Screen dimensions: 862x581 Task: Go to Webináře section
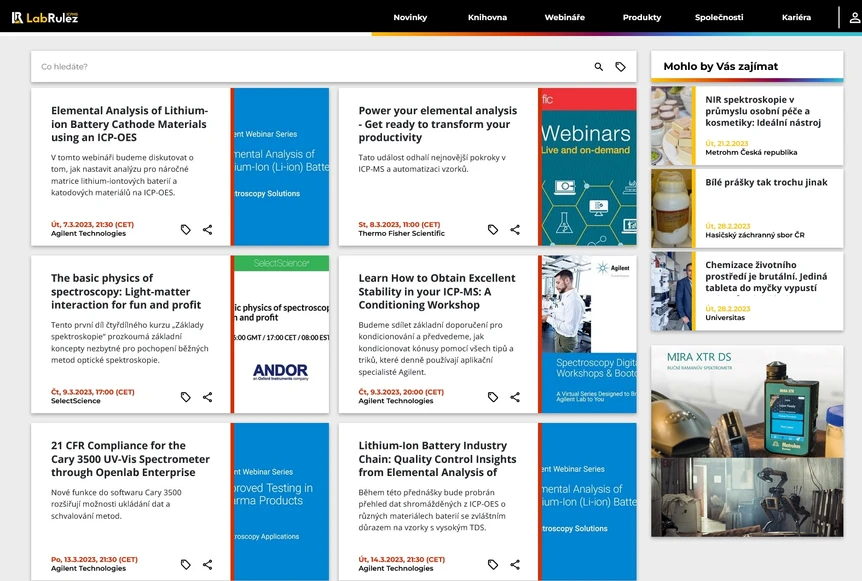click(x=565, y=17)
